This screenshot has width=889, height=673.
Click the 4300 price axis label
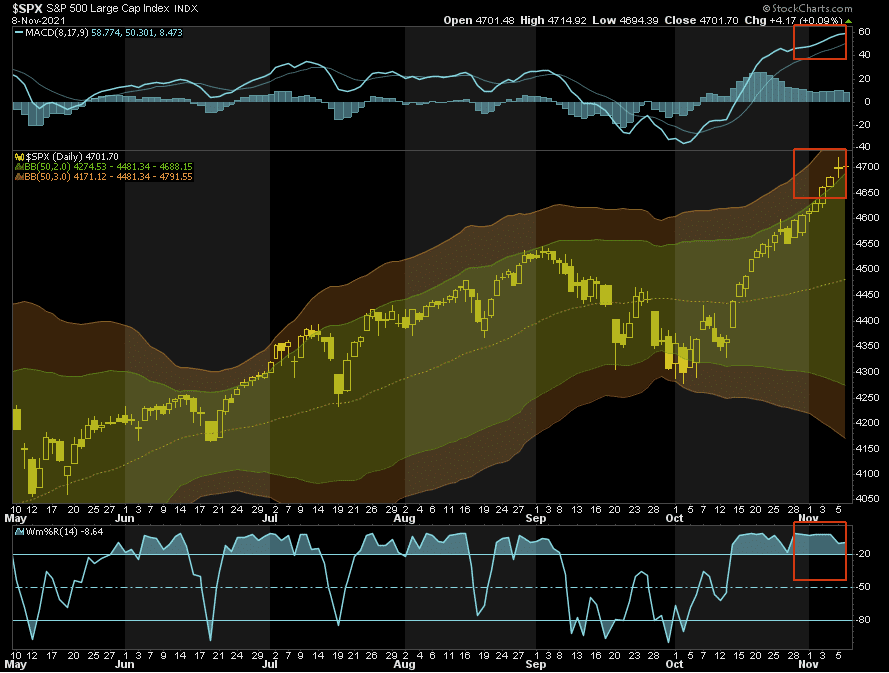868,372
